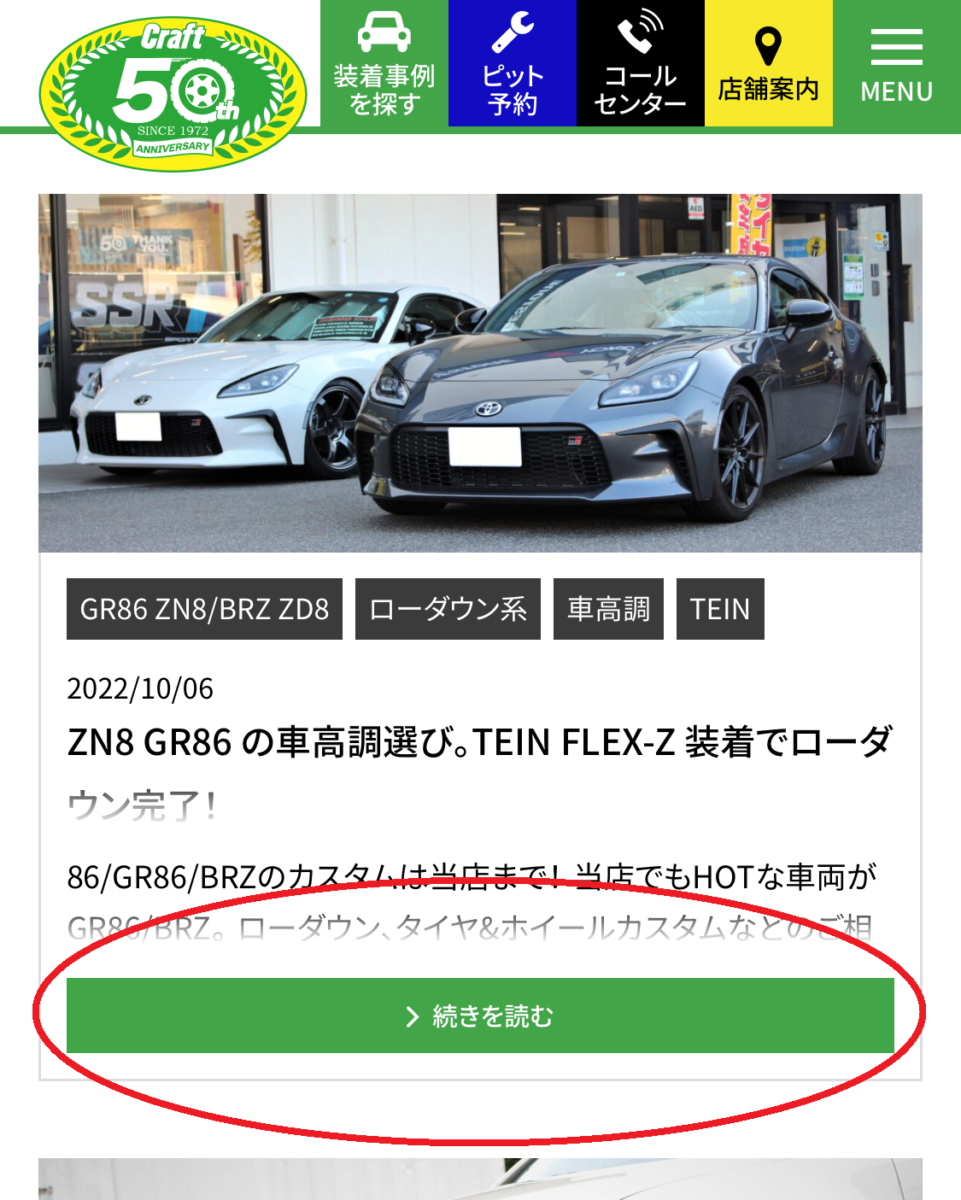Click the car icon for 装着事例を探す

384,32
